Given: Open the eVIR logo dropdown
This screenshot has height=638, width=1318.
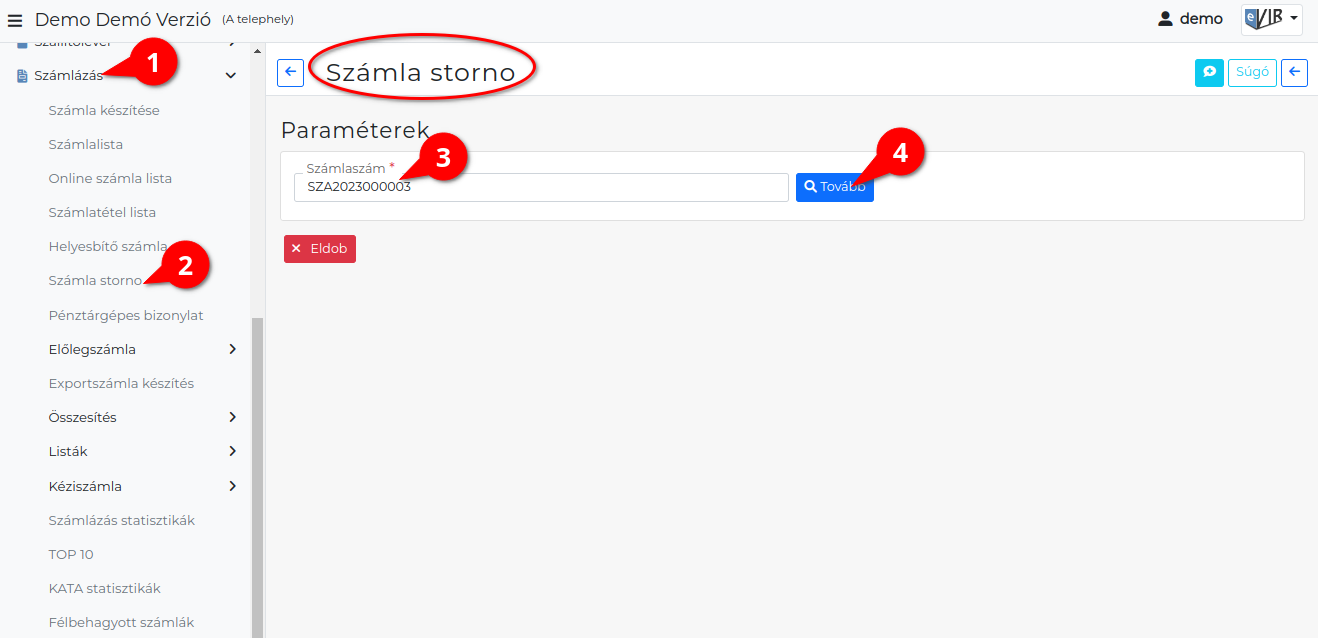Looking at the screenshot, I should (1272, 19).
